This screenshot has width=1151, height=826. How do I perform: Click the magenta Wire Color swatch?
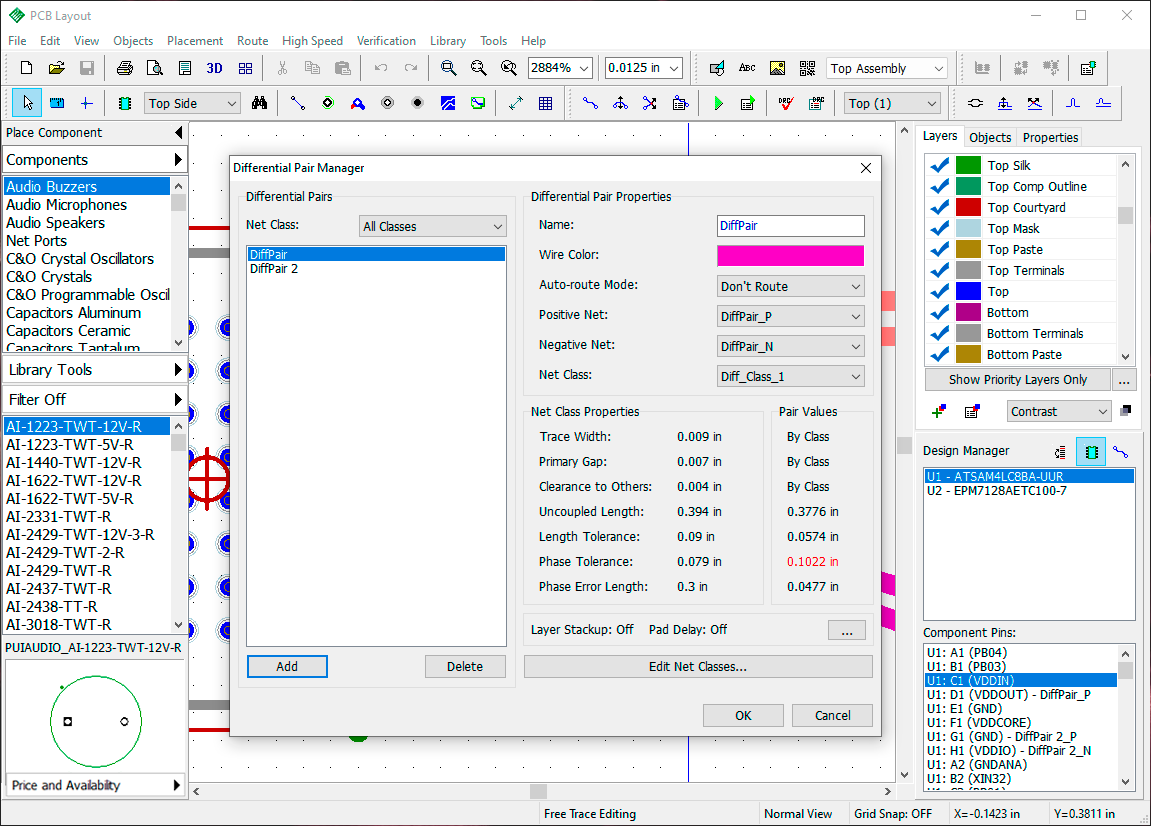[791, 256]
